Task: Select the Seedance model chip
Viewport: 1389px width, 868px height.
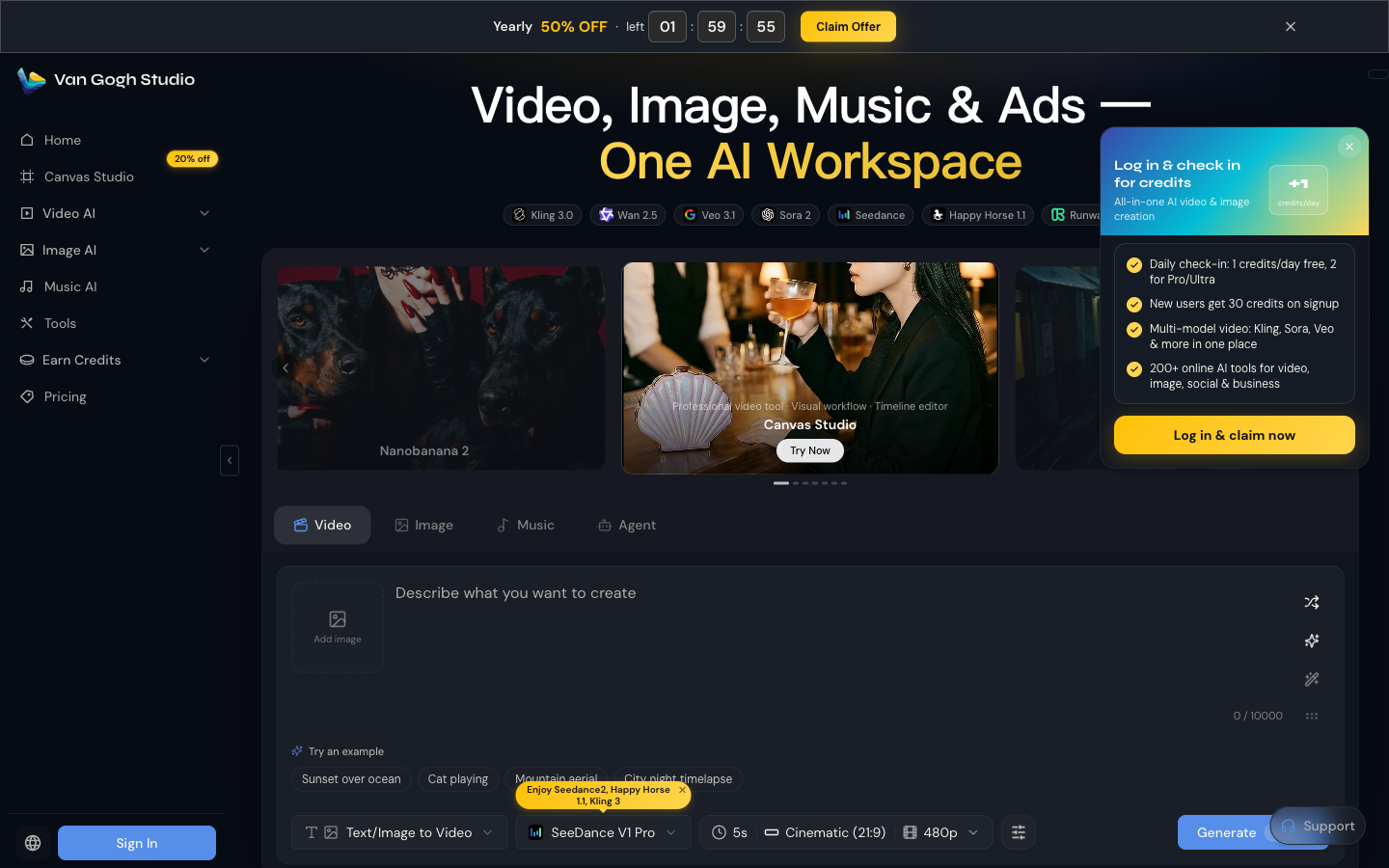Action: tap(871, 215)
